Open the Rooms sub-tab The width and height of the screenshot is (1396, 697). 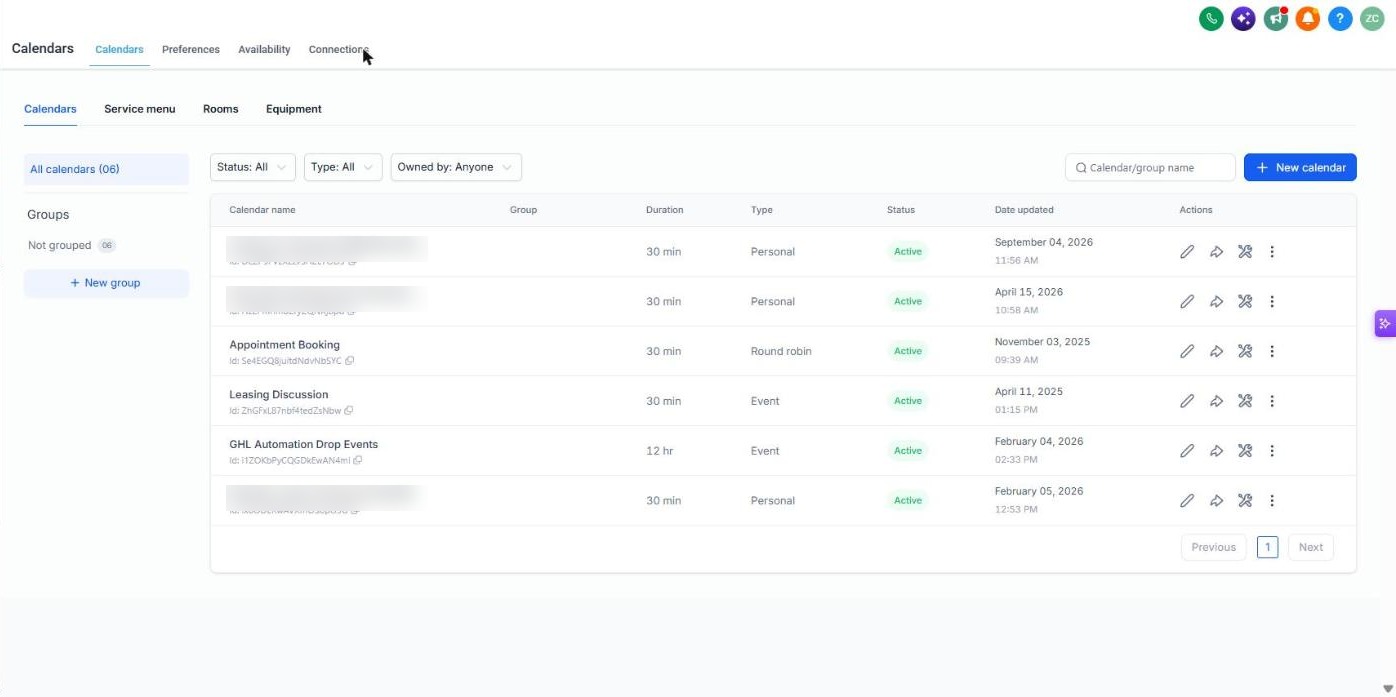tap(220, 109)
